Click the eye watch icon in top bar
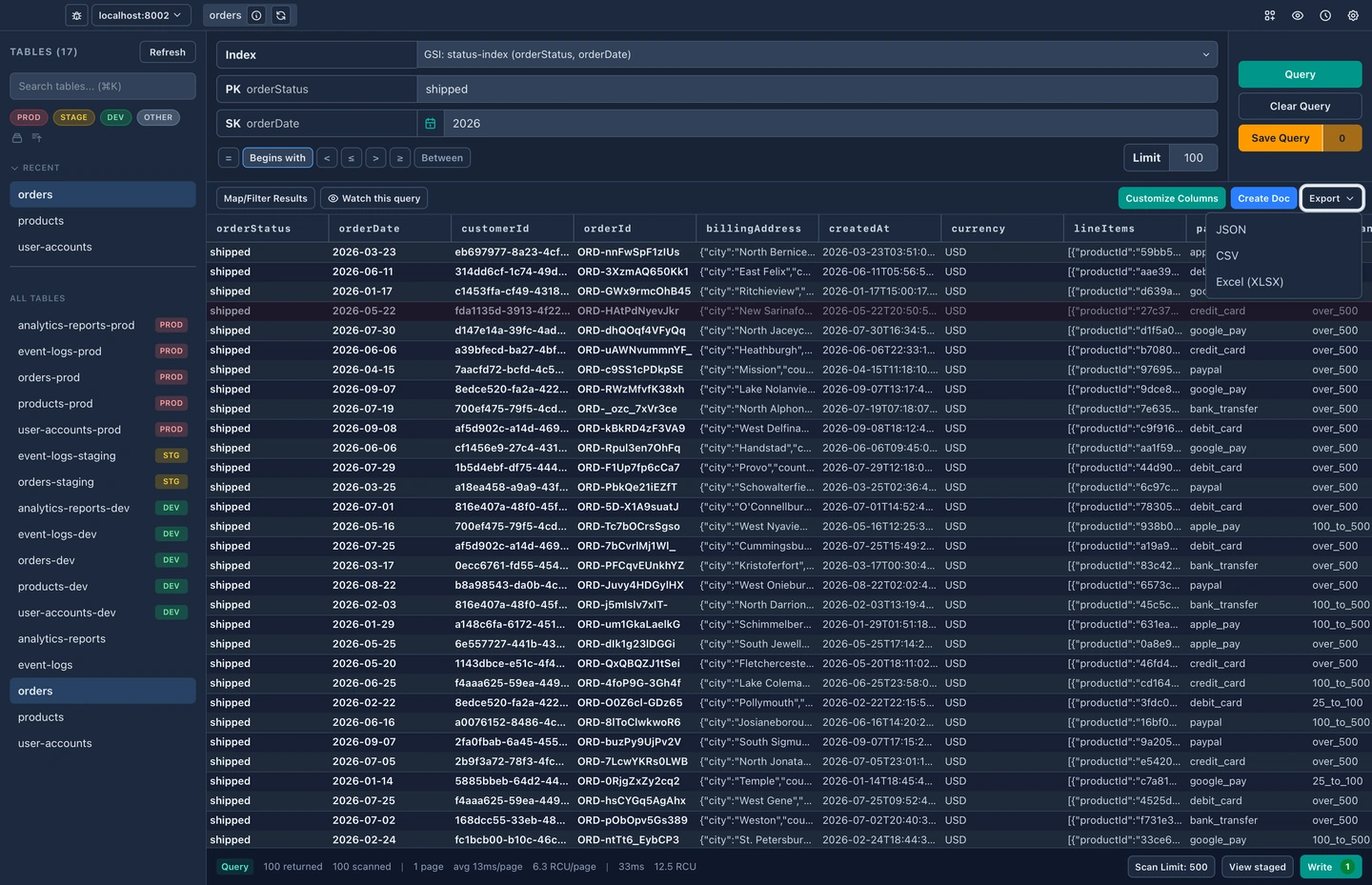Viewport: 1372px width, 885px height. click(1298, 15)
